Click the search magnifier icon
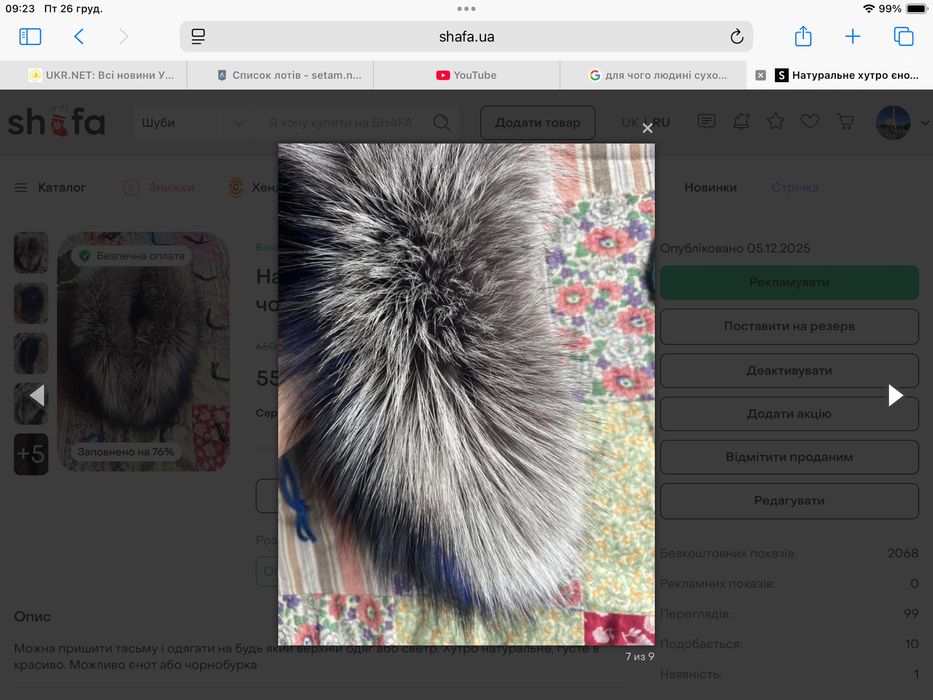 point(442,123)
